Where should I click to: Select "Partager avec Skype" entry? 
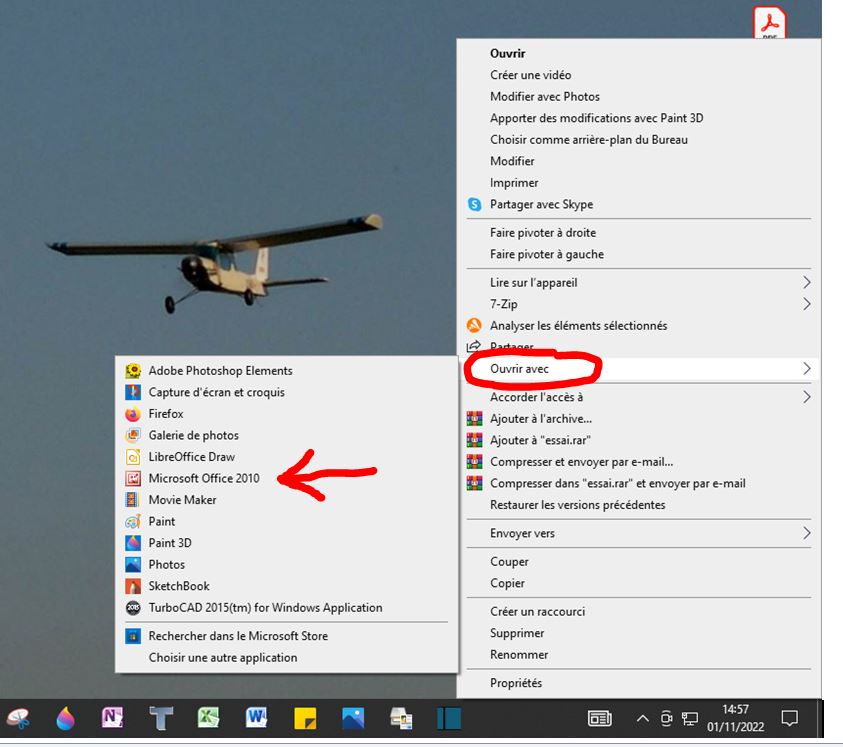tap(541, 204)
